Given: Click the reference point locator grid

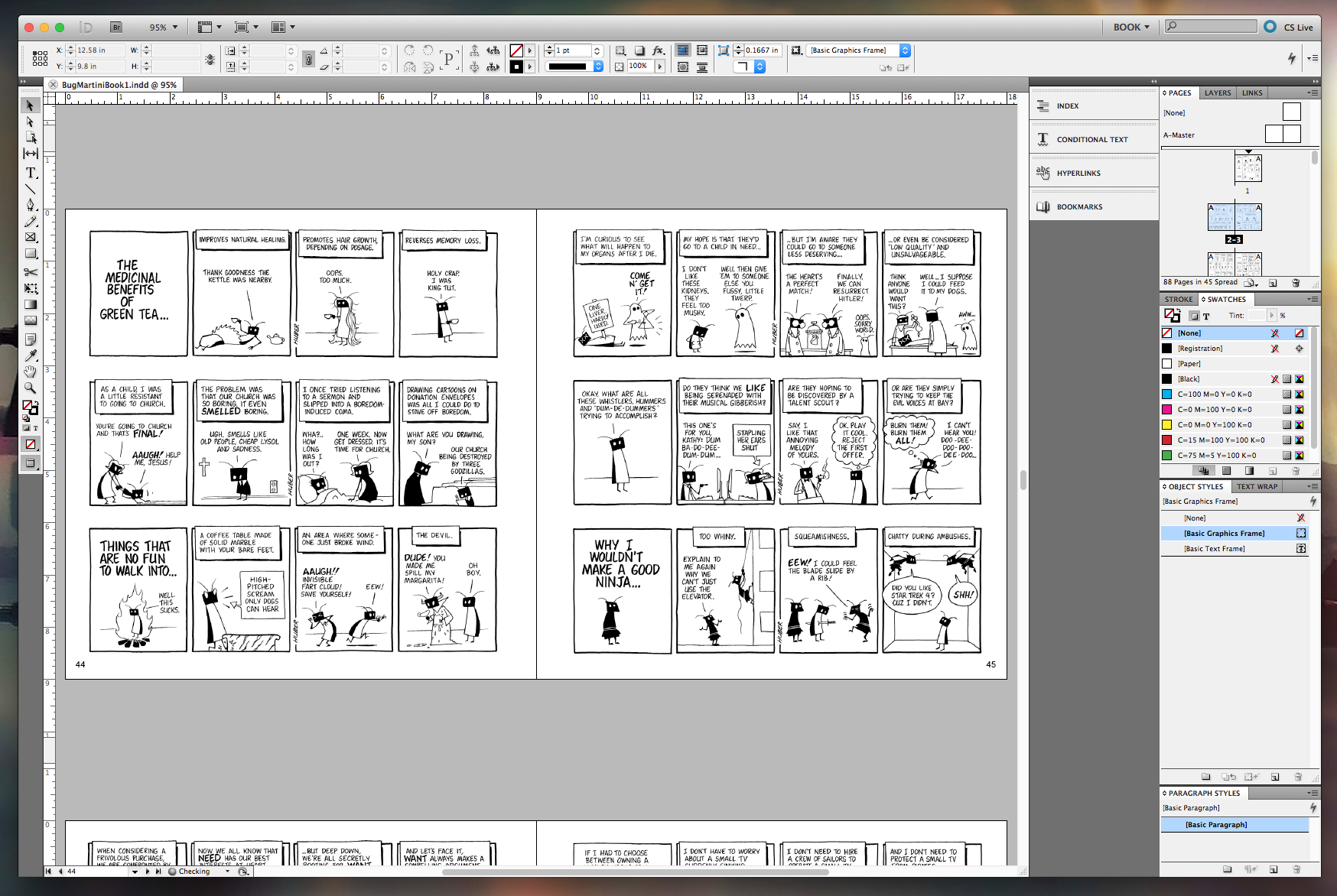Looking at the screenshot, I should pos(40,58).
